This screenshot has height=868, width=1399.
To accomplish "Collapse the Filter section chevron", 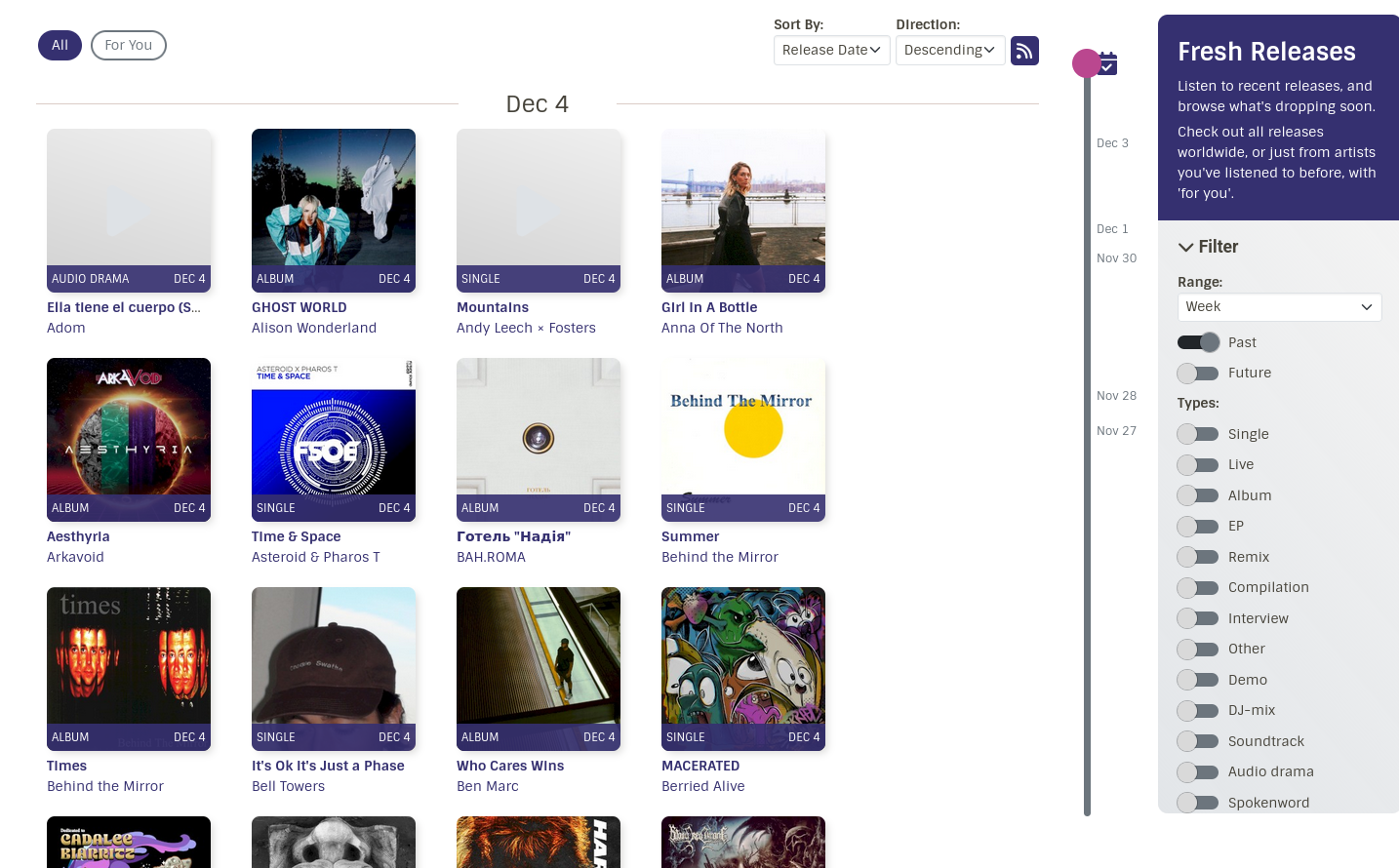I will click(1185, 248).
